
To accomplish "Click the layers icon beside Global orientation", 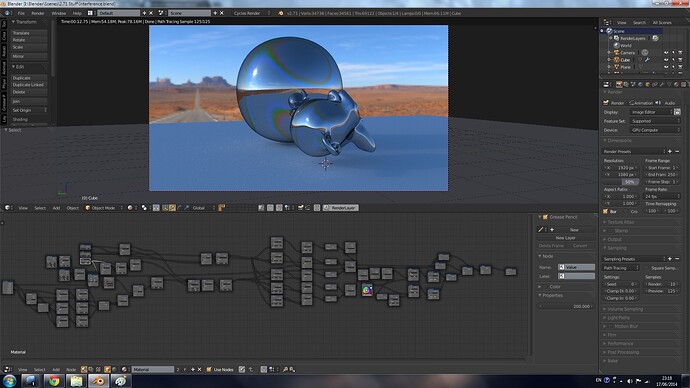I will click(221, 208).
